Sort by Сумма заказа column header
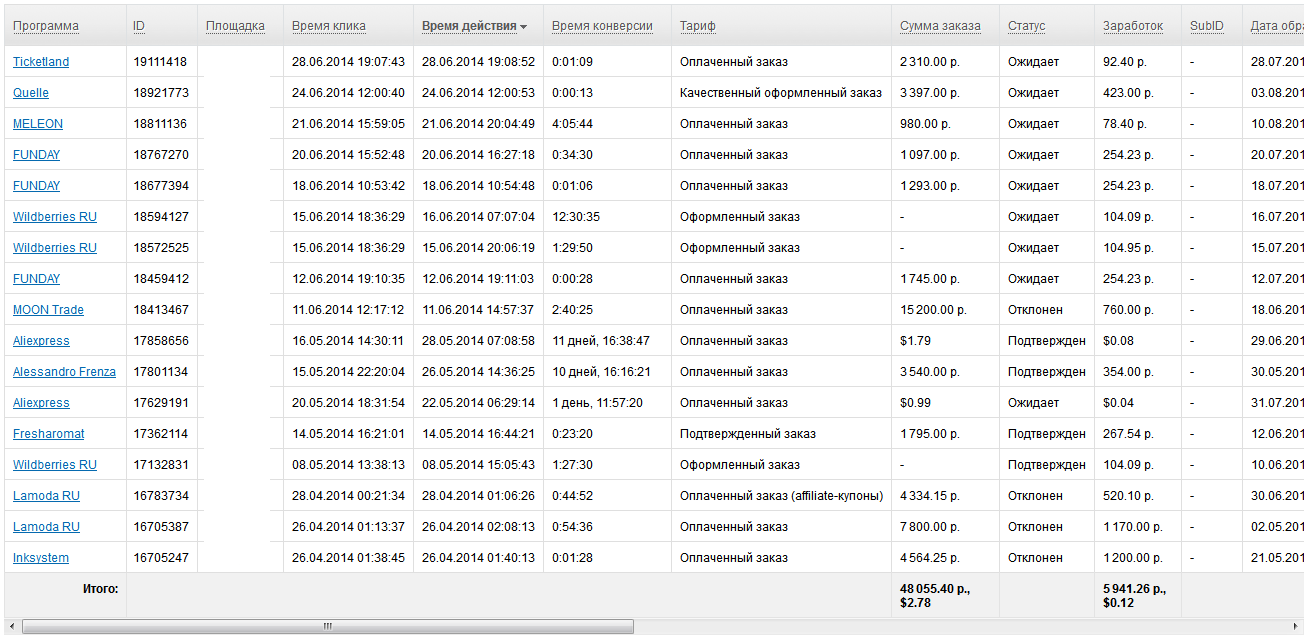This screenshot has width=1311, height=637. click(x=940, y=26)
